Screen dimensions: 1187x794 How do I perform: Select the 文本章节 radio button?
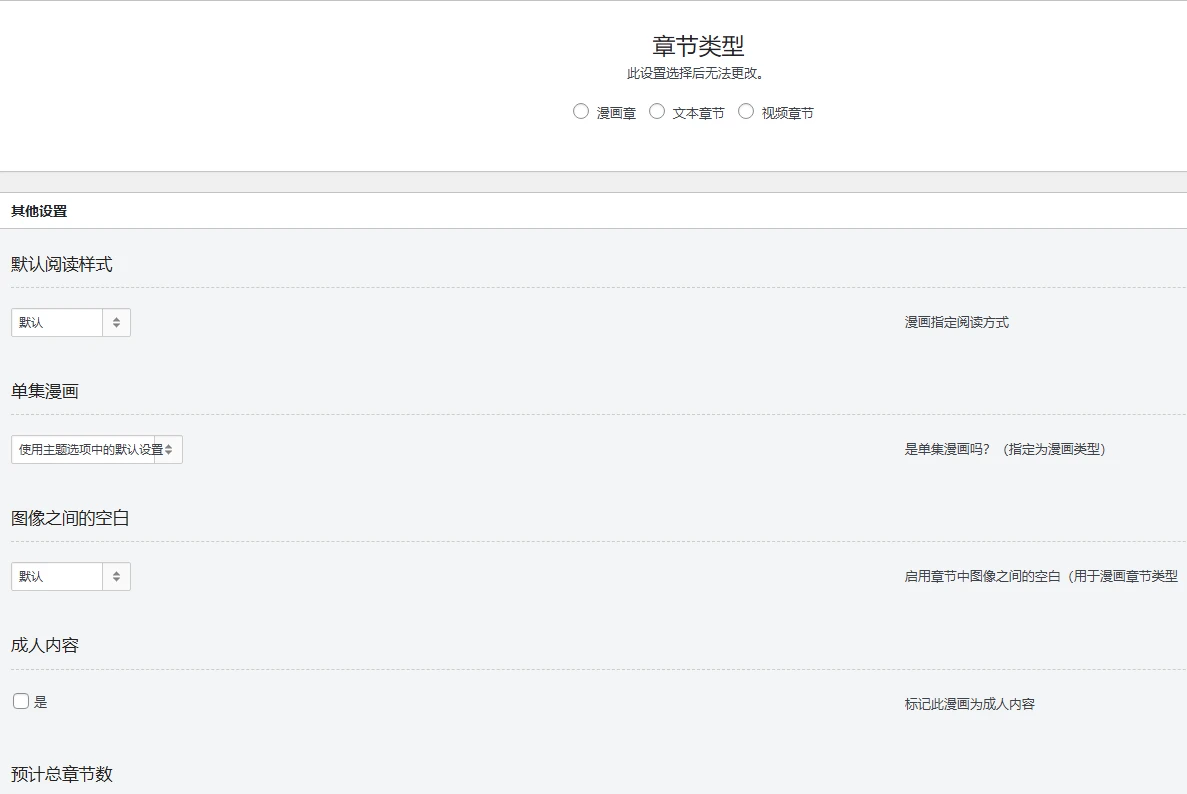tap(657, 111)
